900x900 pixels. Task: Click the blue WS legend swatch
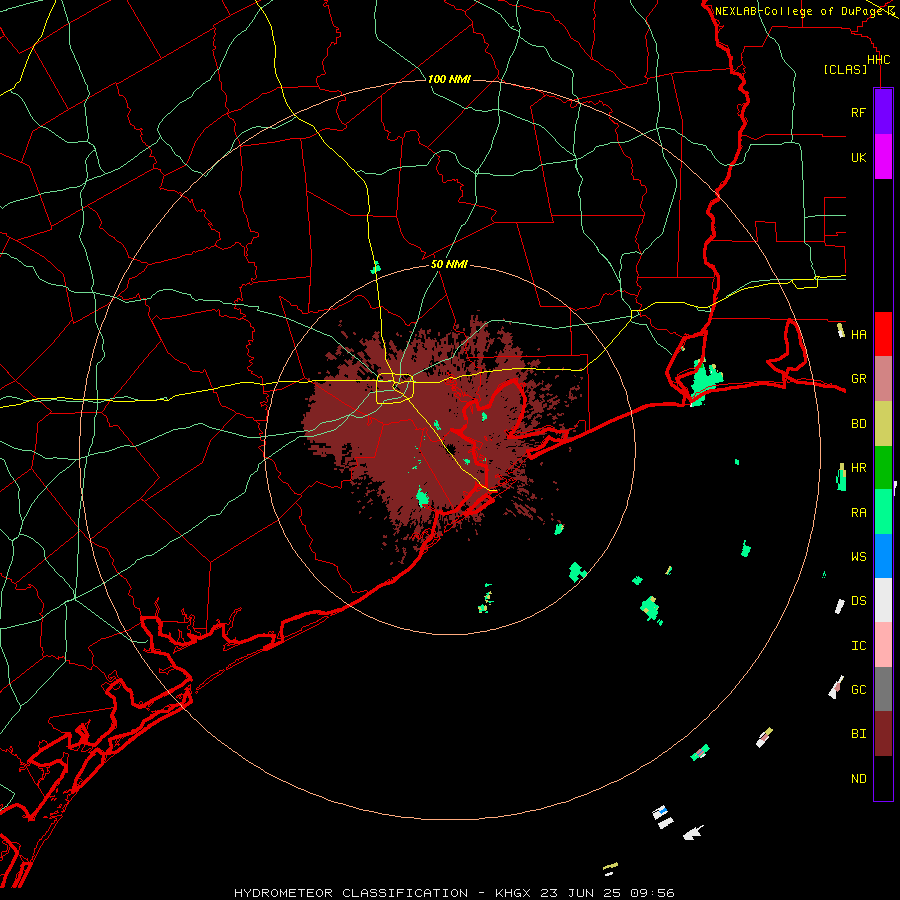883,556
